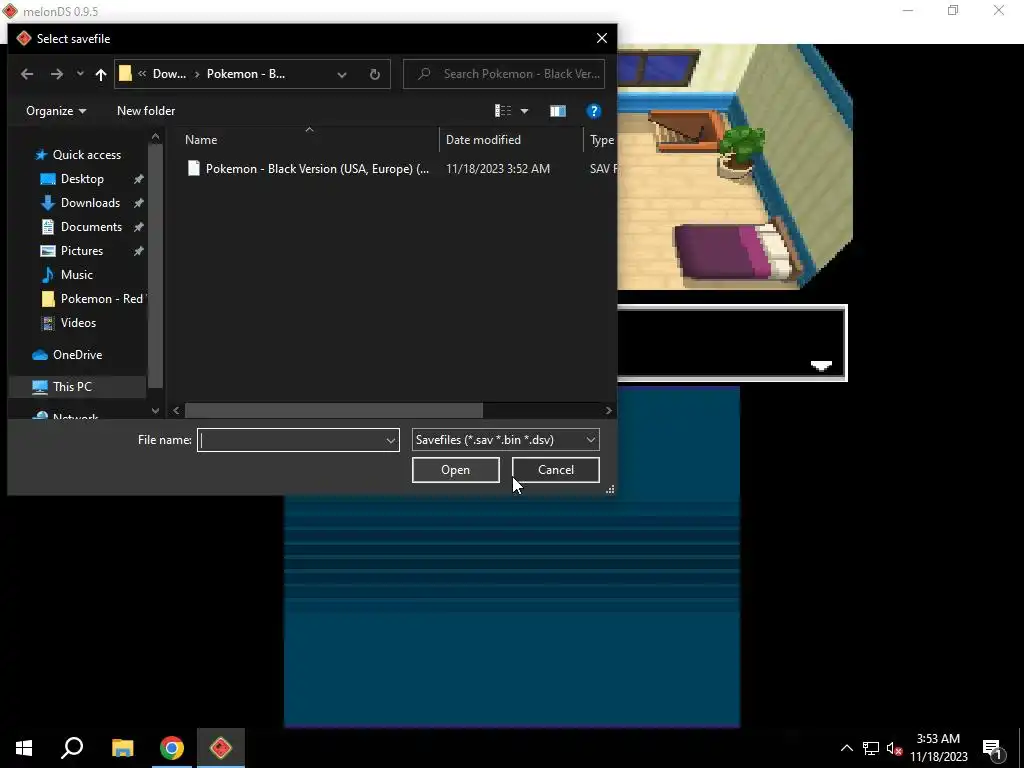This screenshot has width=1024, height=768.
Task: Select OneDrive in navigation pane
Action: pos(77,355)
